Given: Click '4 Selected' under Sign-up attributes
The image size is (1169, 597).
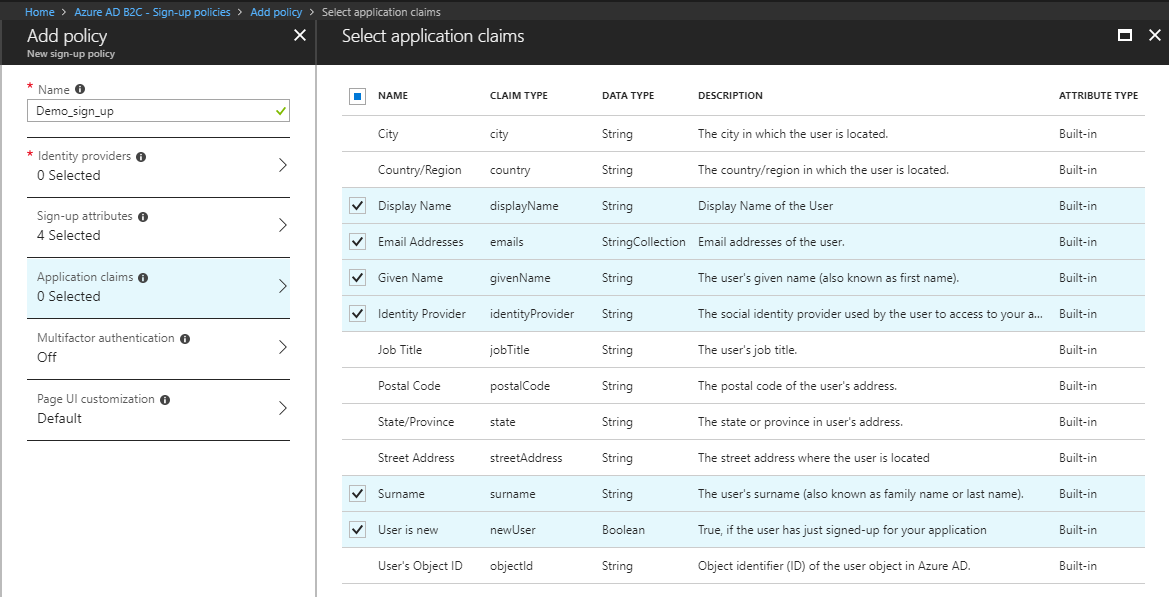Looking at the screenshot, I should click(69, 236).
